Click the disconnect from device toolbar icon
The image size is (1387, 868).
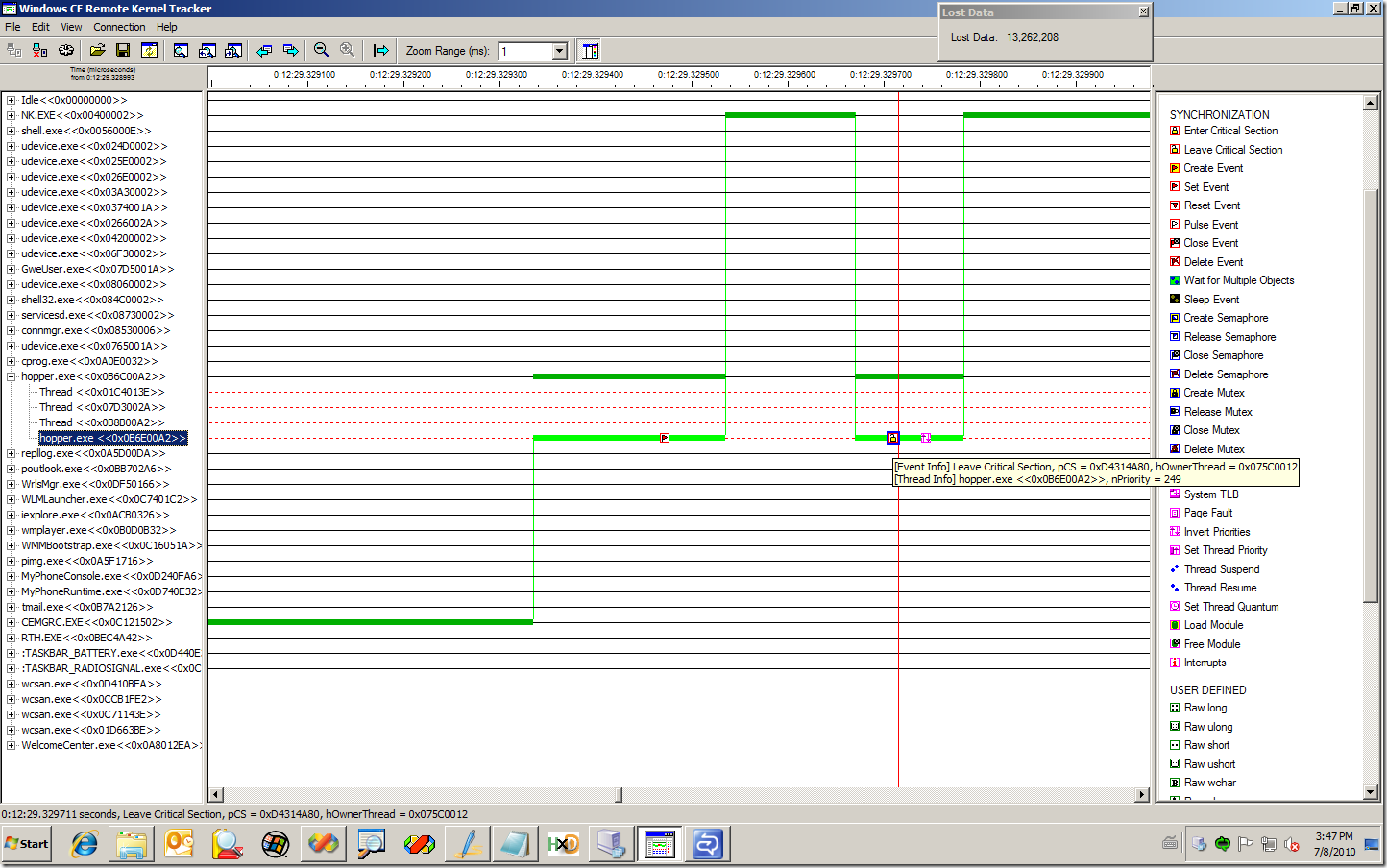[40, 50]
